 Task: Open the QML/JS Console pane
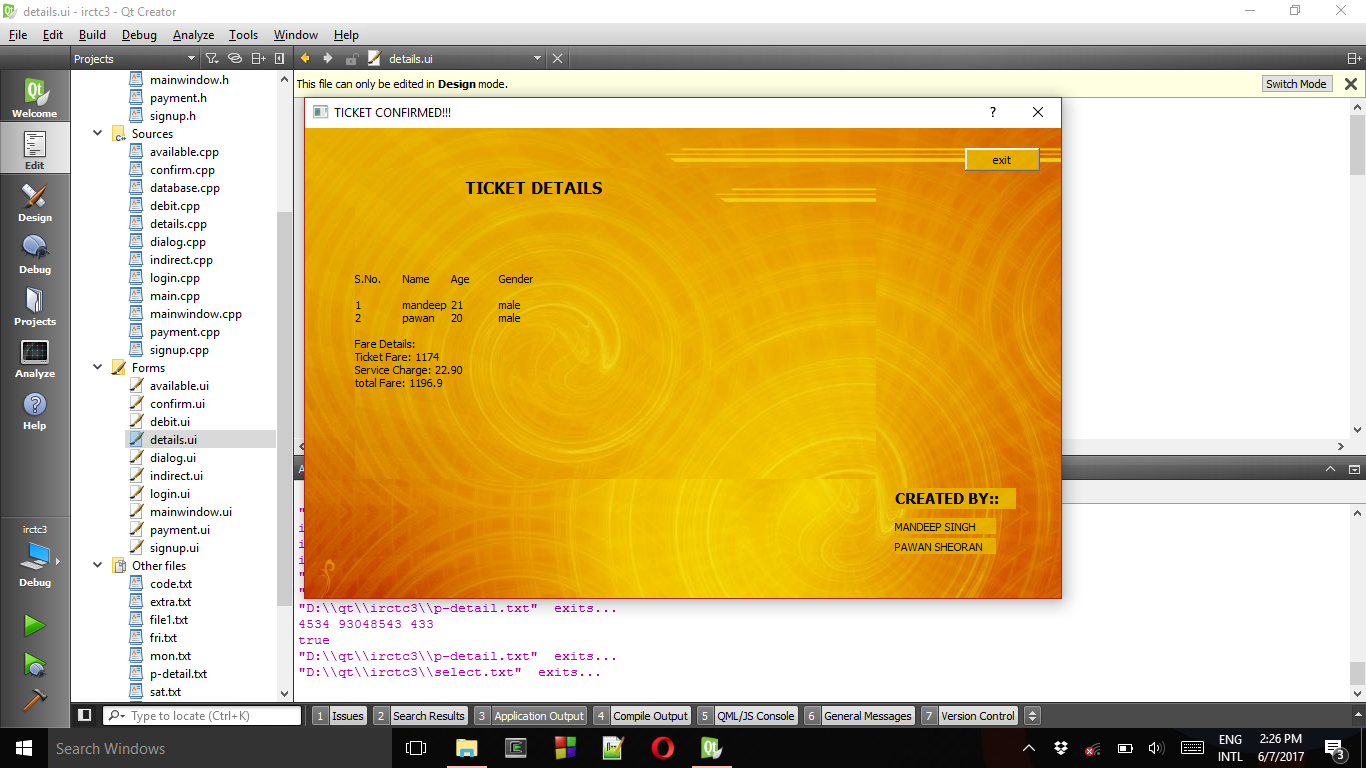click(748, 715)
